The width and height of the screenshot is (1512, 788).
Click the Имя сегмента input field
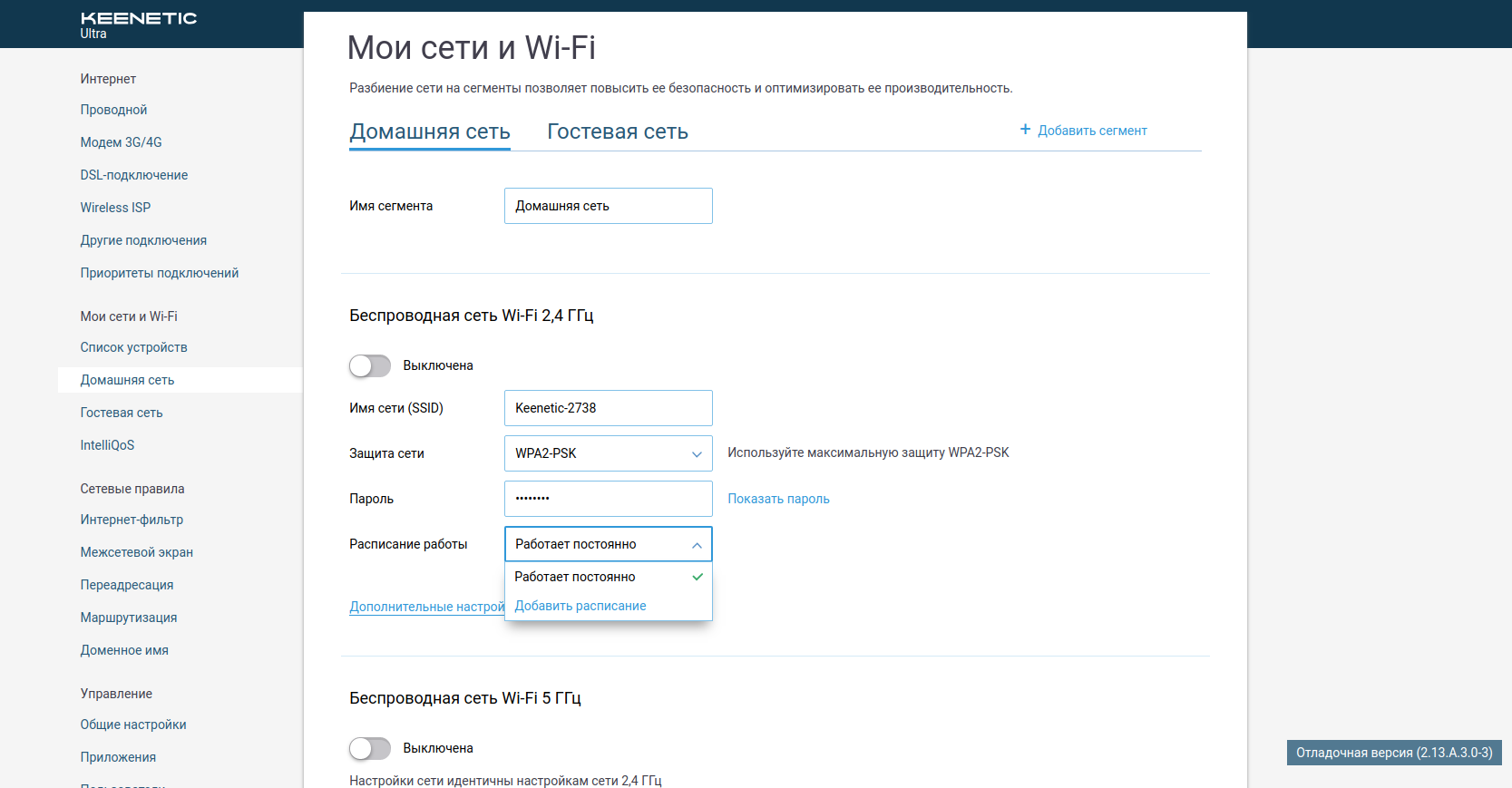click(x=609, y=206)
